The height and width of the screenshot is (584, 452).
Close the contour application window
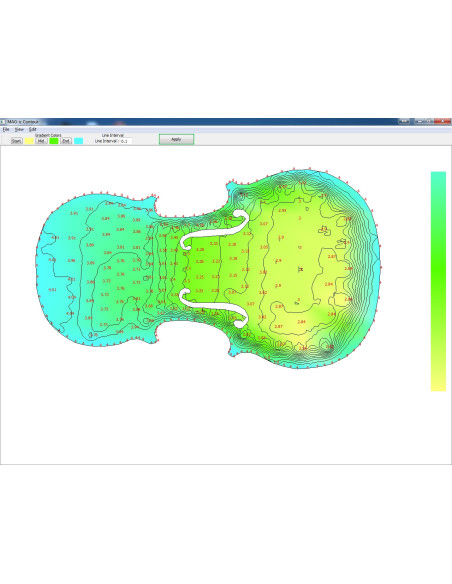click(x=443, y=121)
